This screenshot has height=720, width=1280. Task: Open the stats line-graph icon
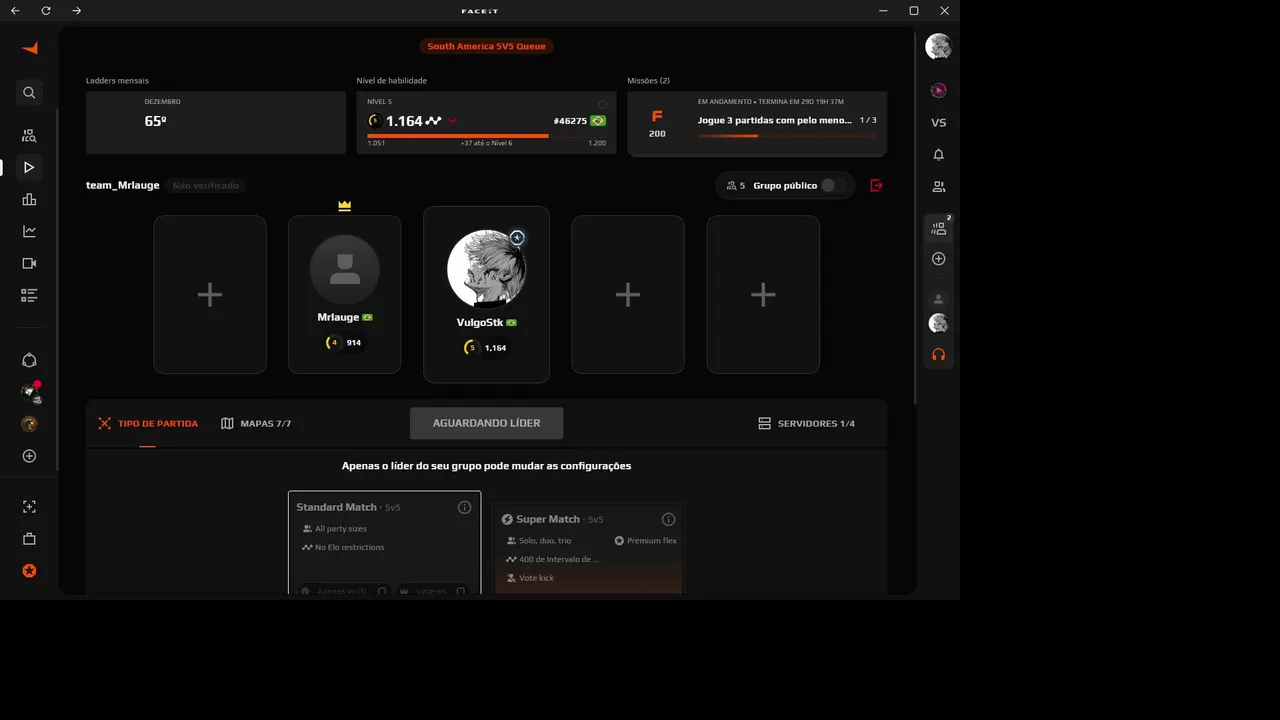(29, 231)
